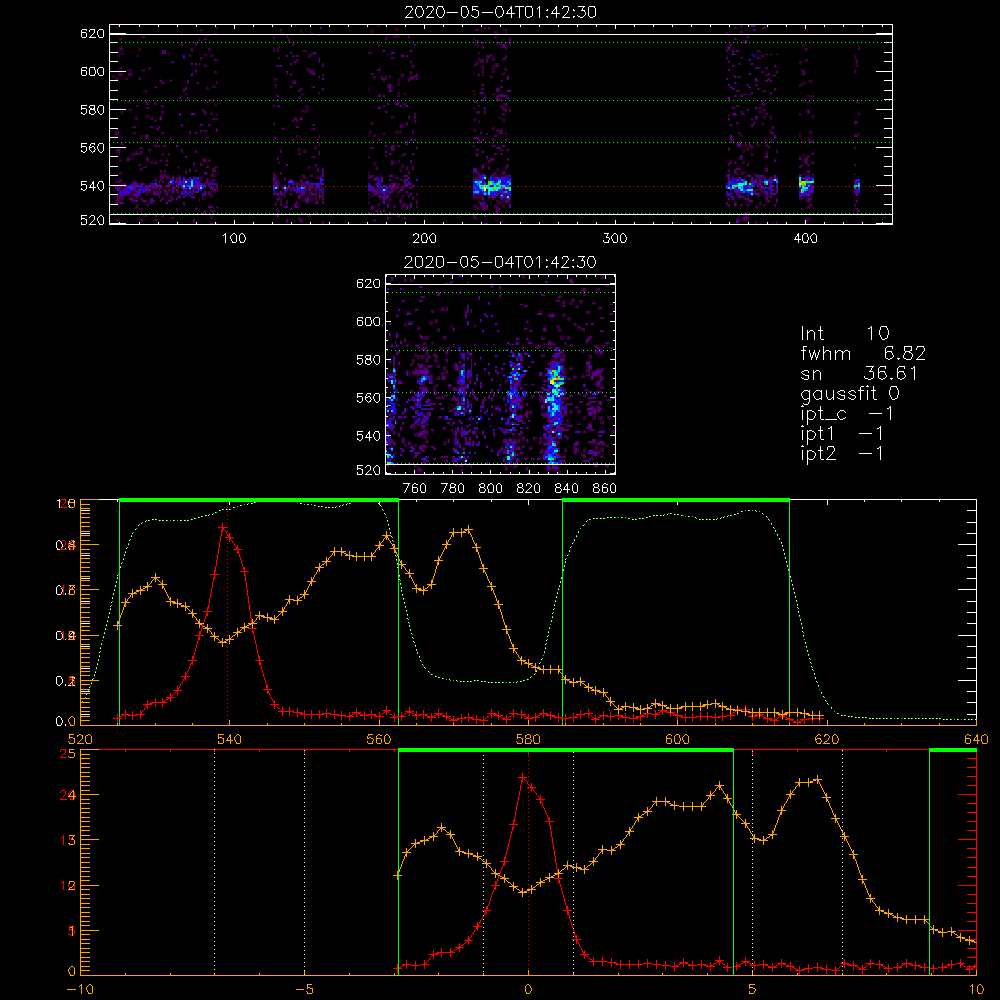Click the 520 x-axis label of the profile plot

(x=80, y=739)
